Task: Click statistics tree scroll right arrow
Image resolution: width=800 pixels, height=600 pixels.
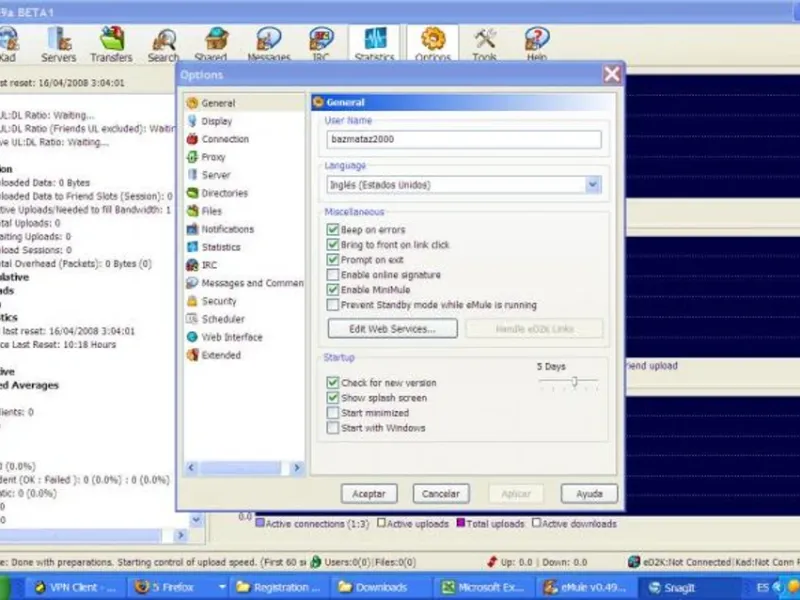Action: click(181, 535)
